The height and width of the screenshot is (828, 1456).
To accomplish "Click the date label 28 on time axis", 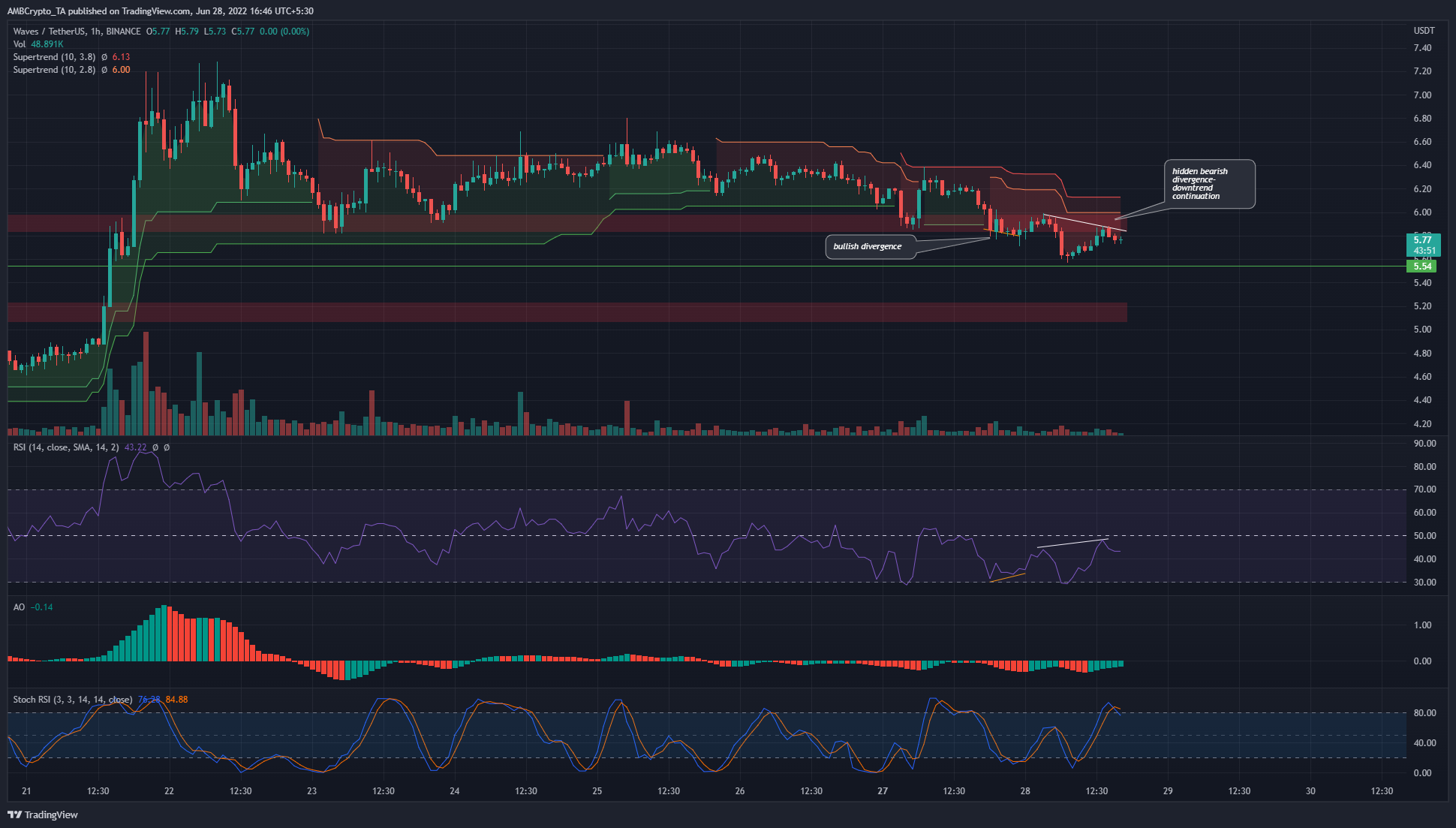I will click(x=1024, y=790).
